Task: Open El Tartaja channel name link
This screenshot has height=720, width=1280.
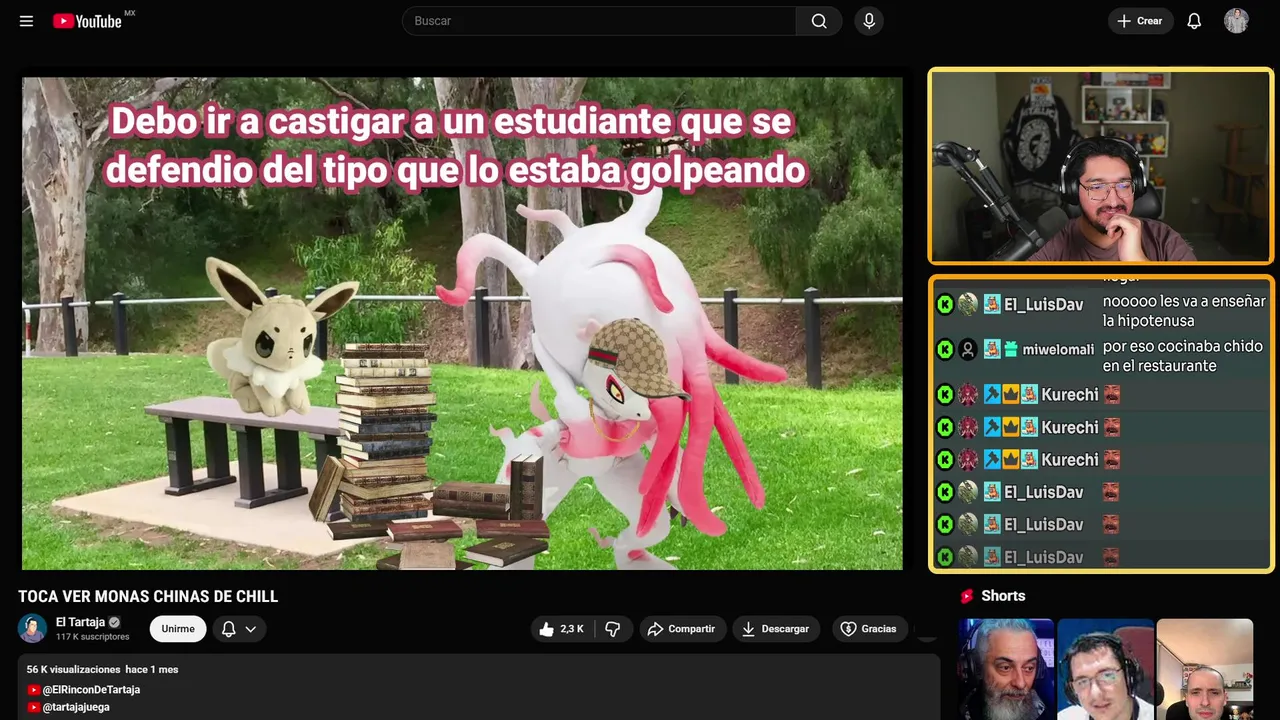Action: (80, 622)
